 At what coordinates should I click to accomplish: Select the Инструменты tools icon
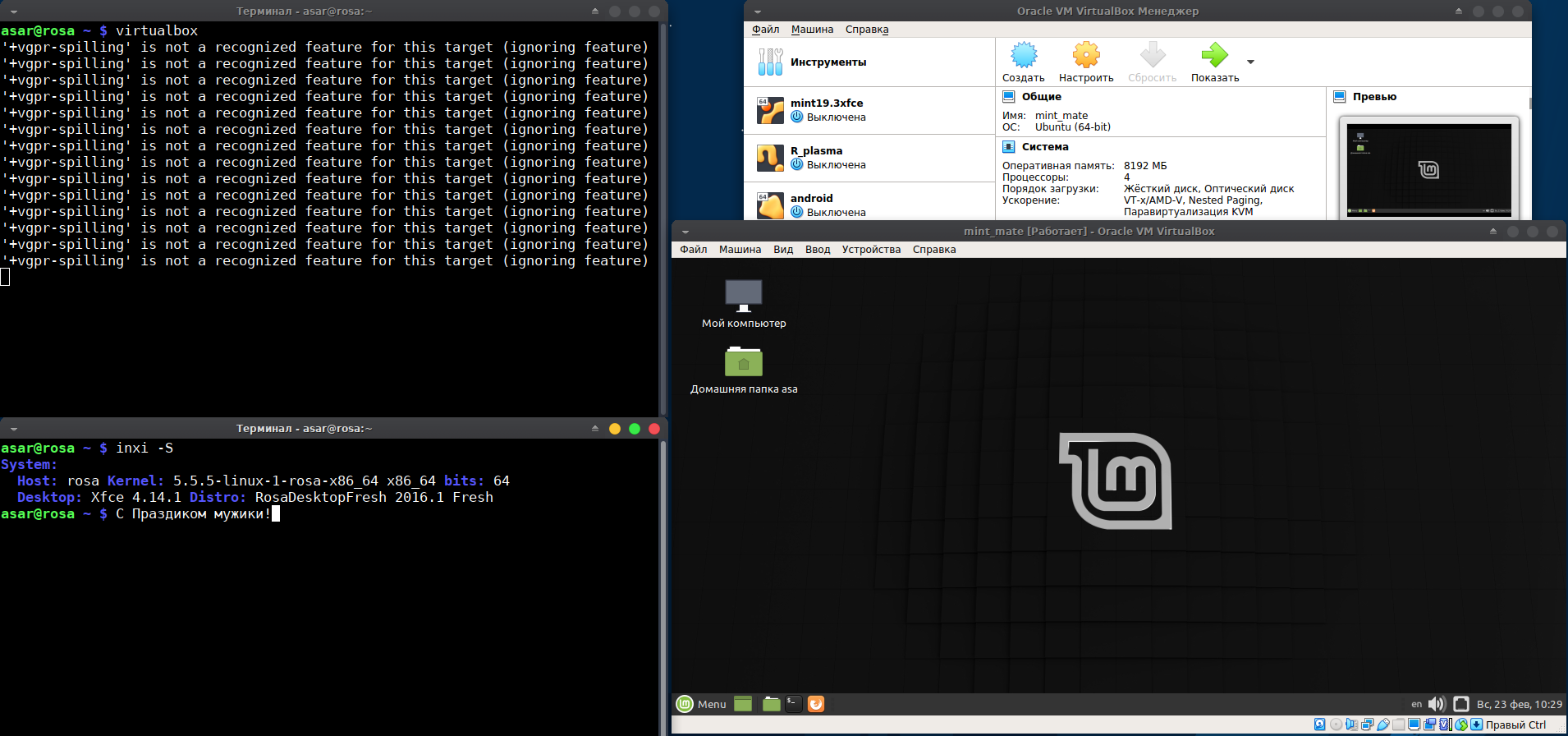(x=770, y=62)
